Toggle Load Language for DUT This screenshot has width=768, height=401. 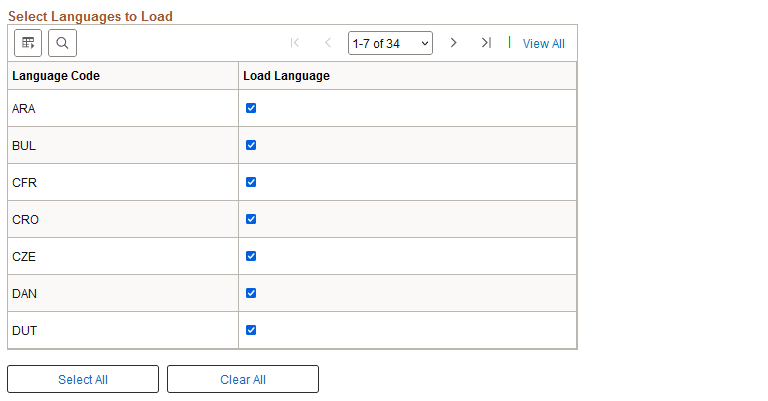251,330
